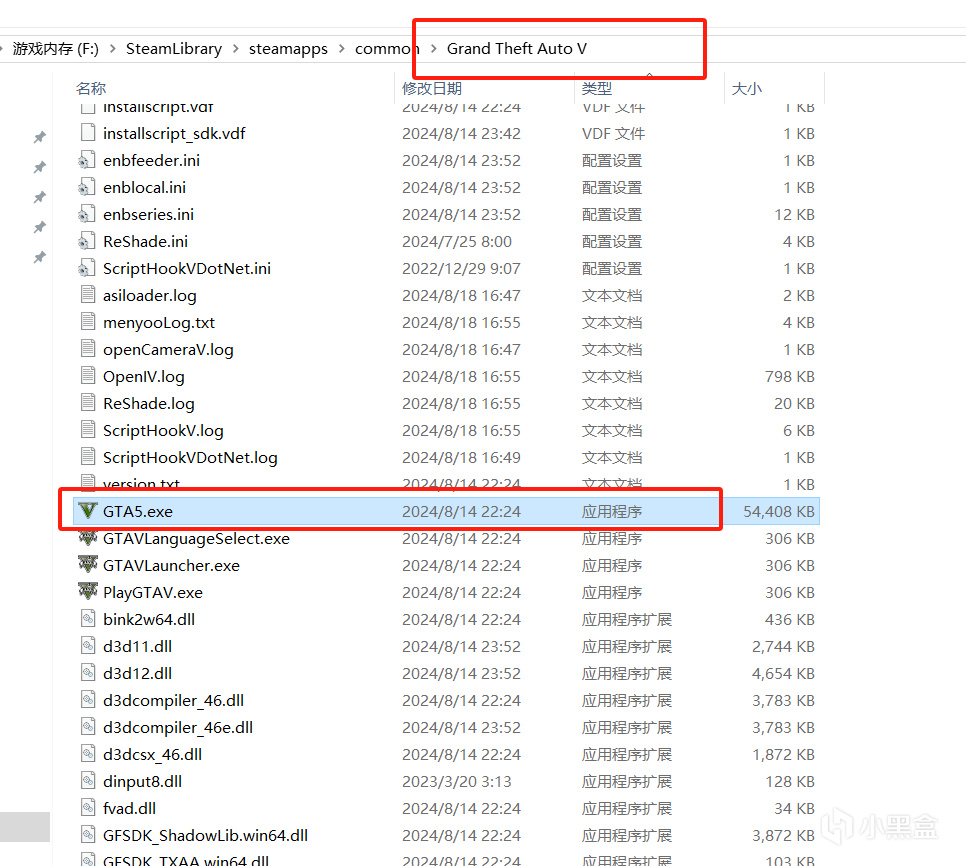Sort by the 类型 column header
This screenshot has height=866, width=966.
click(597, 89)
